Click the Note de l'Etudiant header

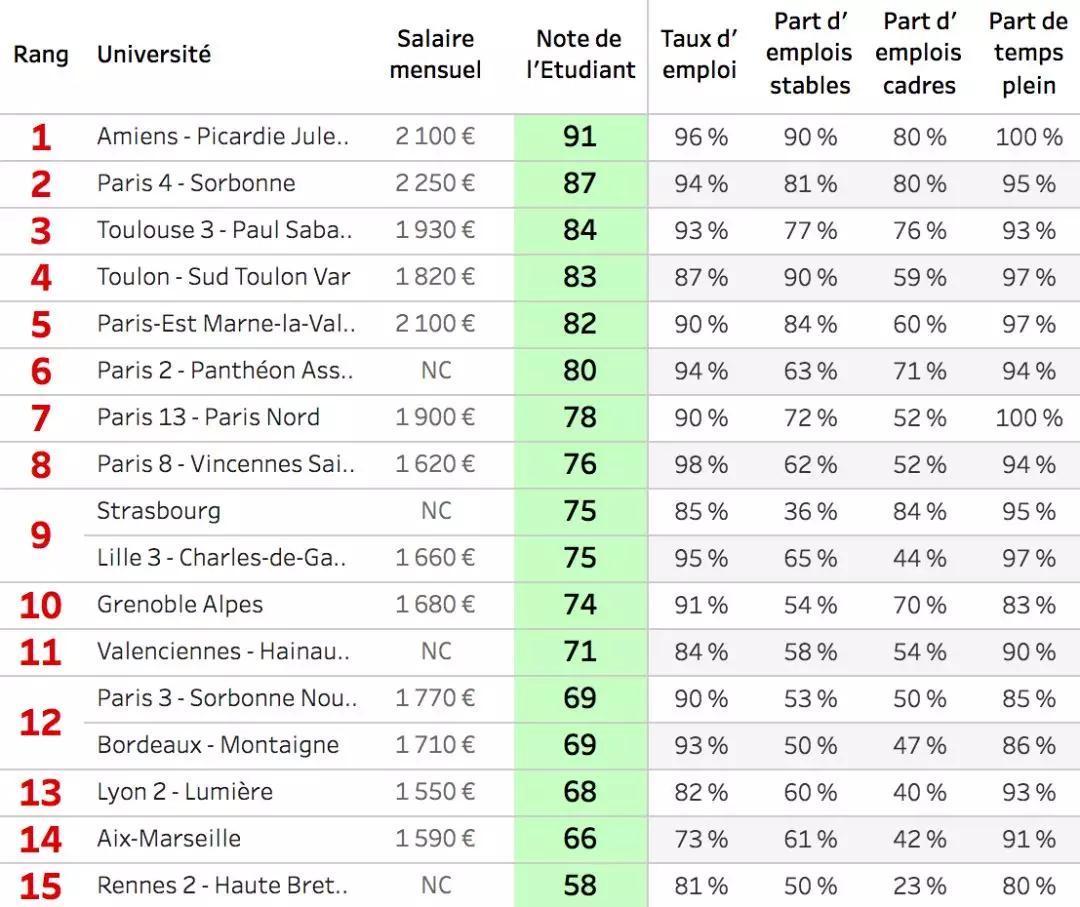580,54
